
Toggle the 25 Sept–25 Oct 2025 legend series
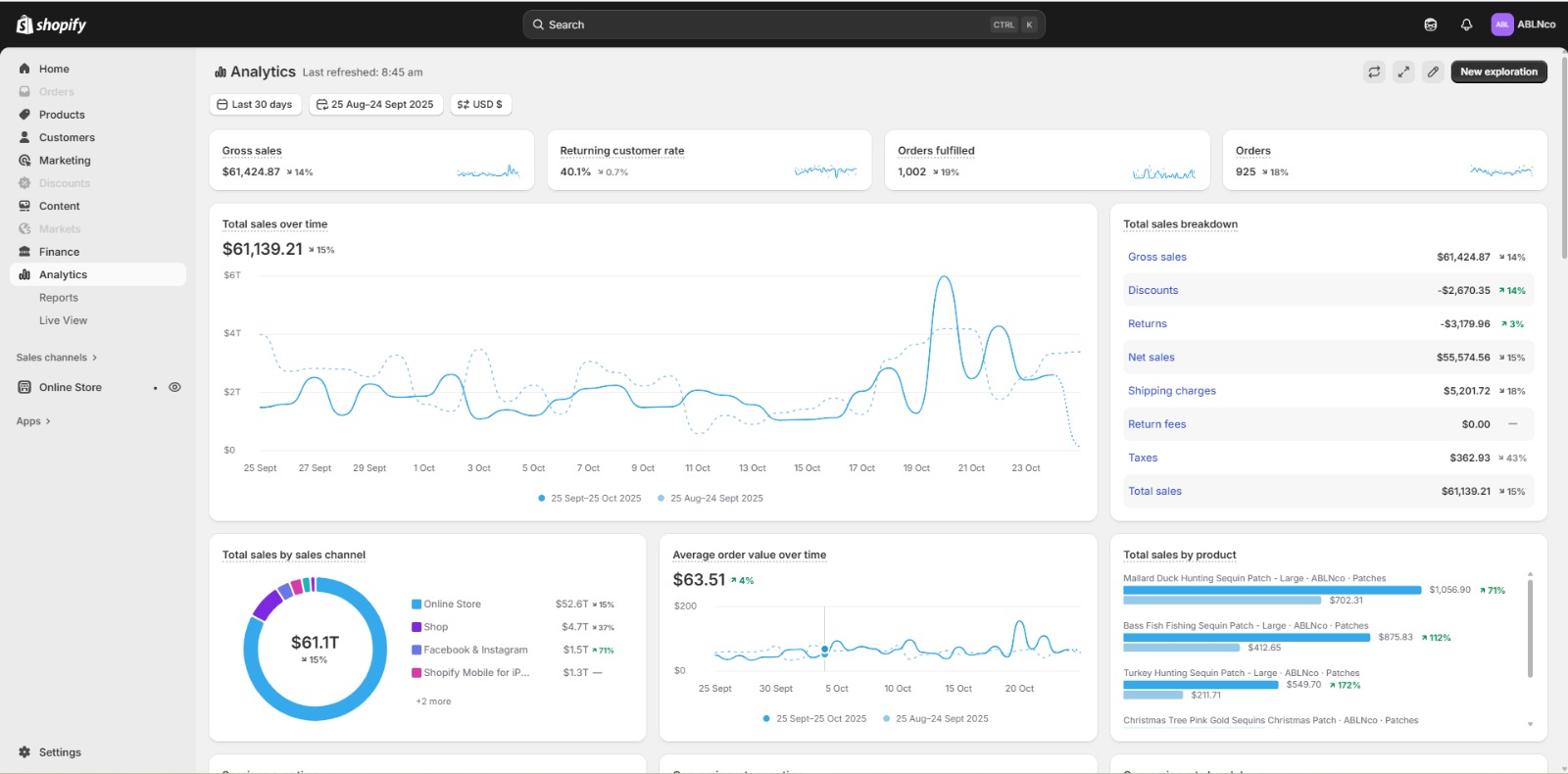pos(589,498)
